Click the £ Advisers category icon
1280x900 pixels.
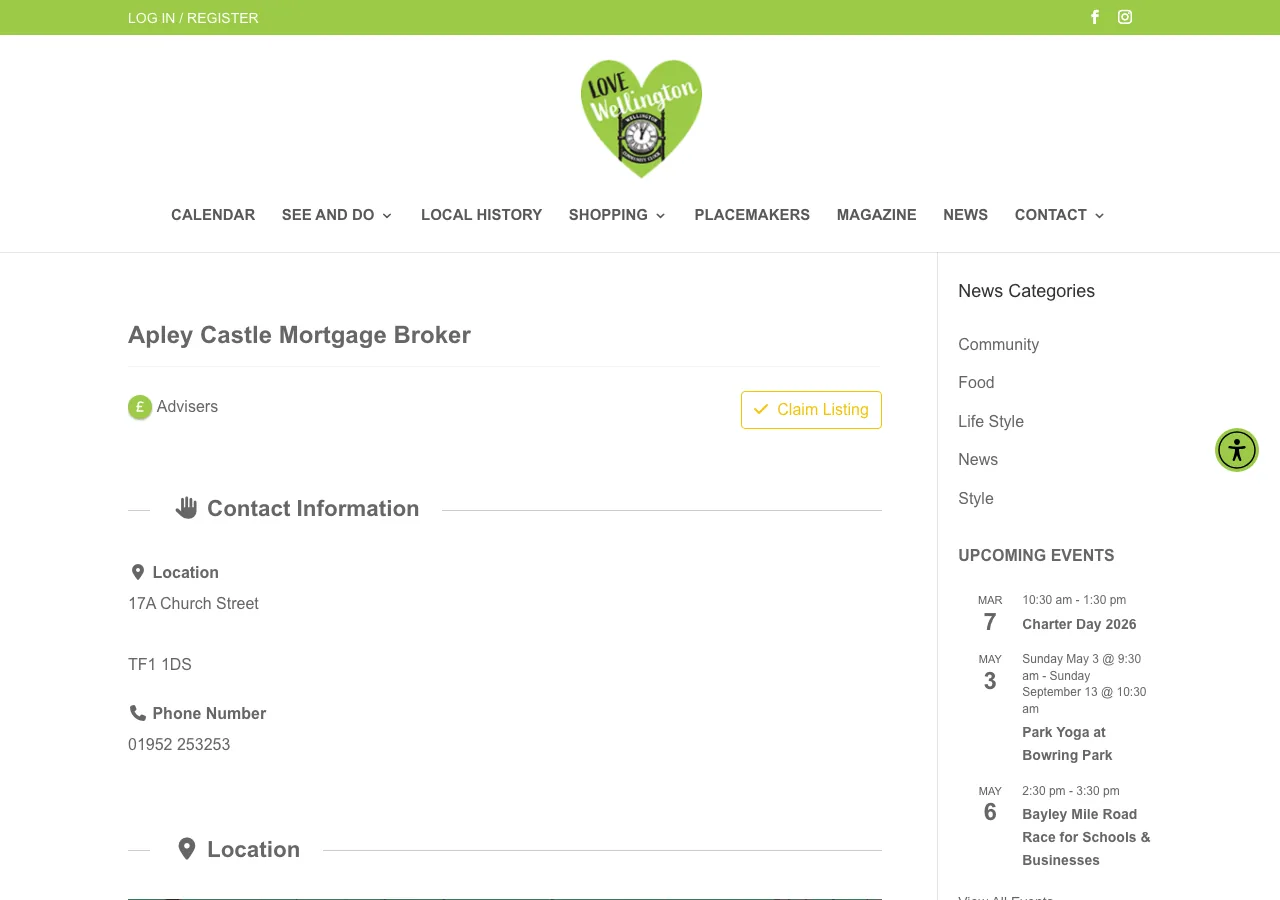click(139, 407)
